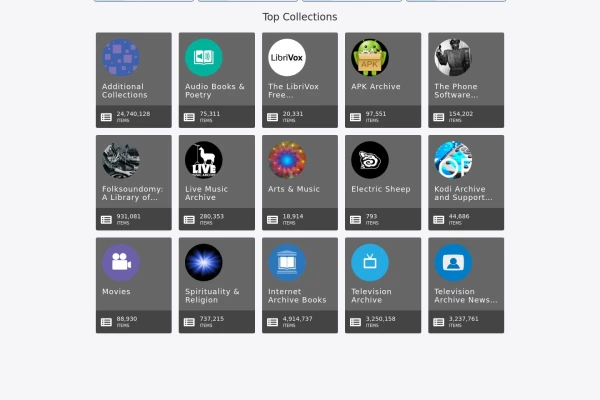Click the 931,081 items count

[129, 219]
